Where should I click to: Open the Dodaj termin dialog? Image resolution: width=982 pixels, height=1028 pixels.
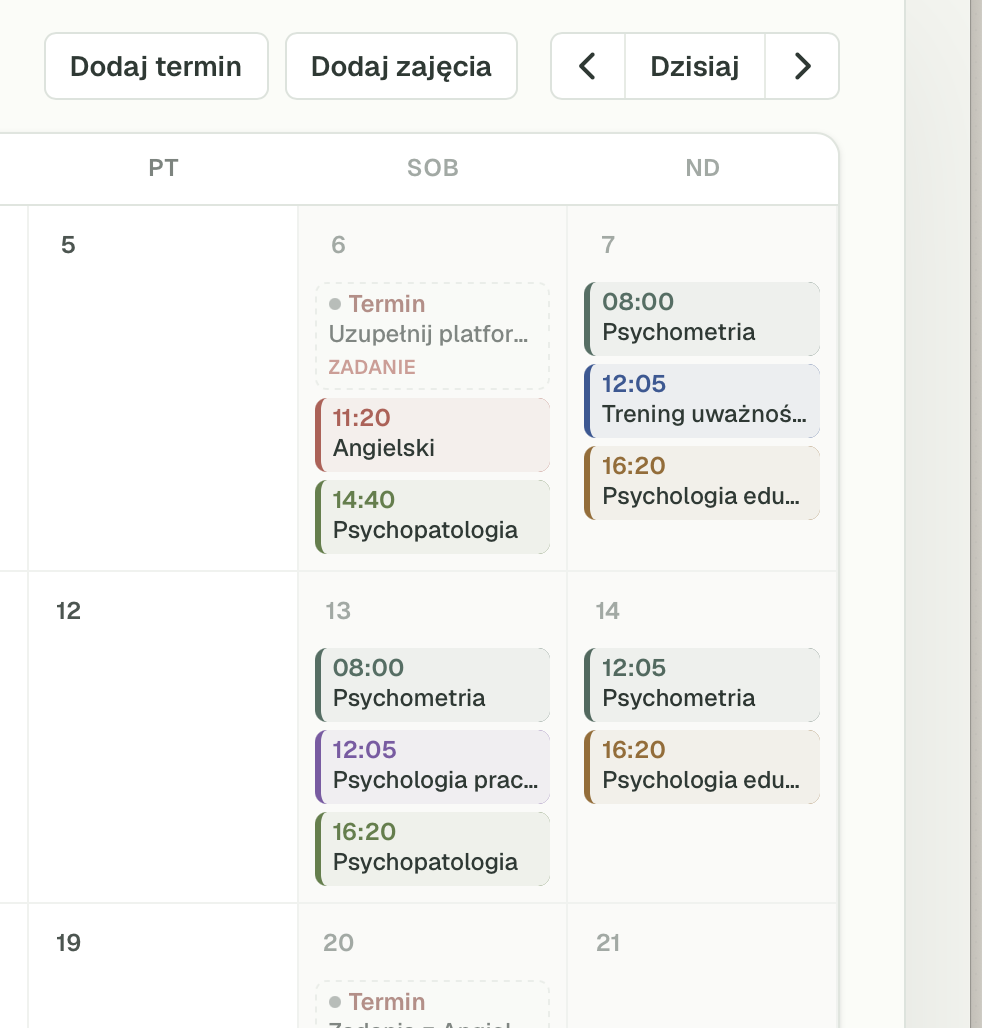coord(156,66)
